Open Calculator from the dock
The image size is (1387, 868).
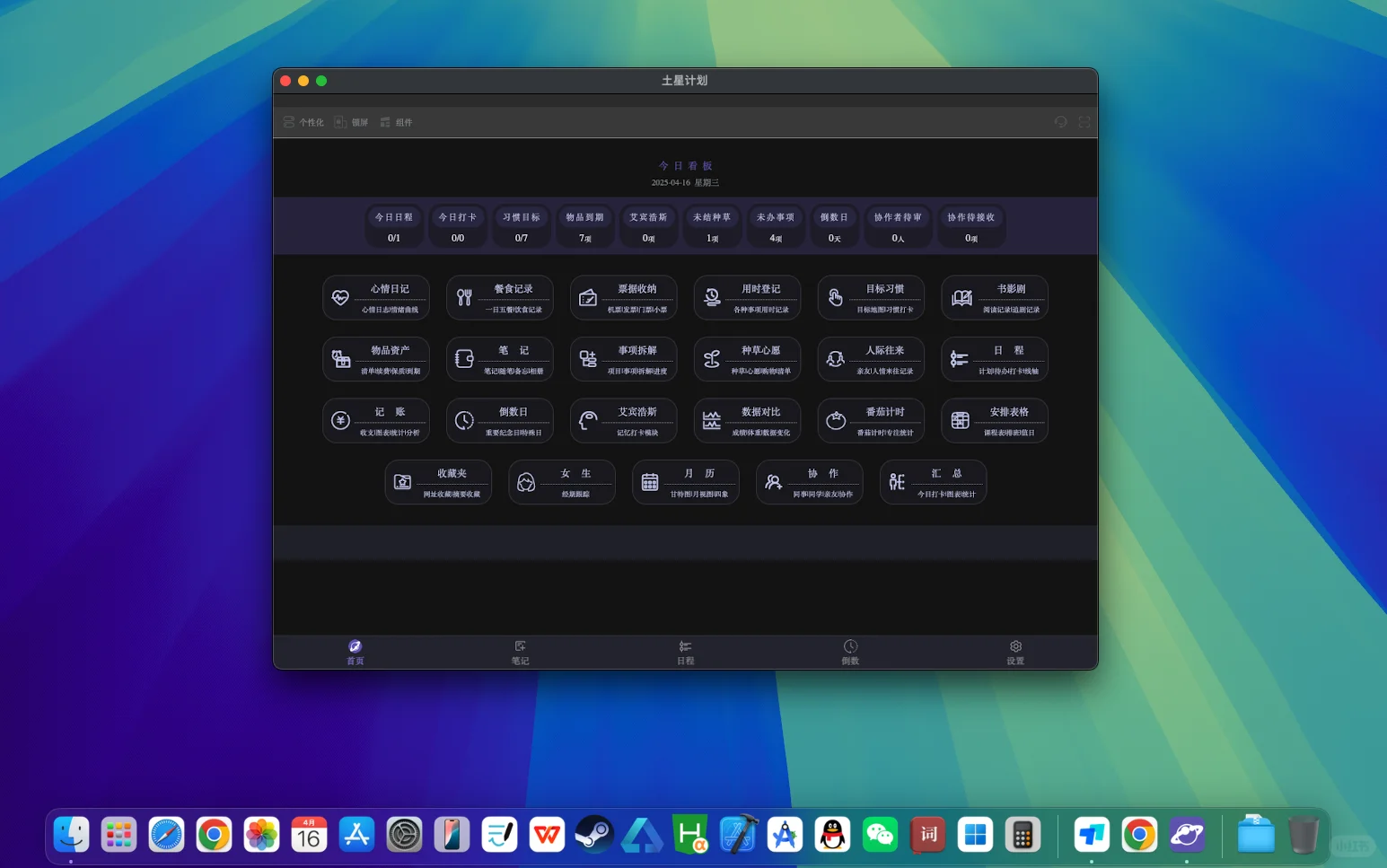coord(1023,835)
